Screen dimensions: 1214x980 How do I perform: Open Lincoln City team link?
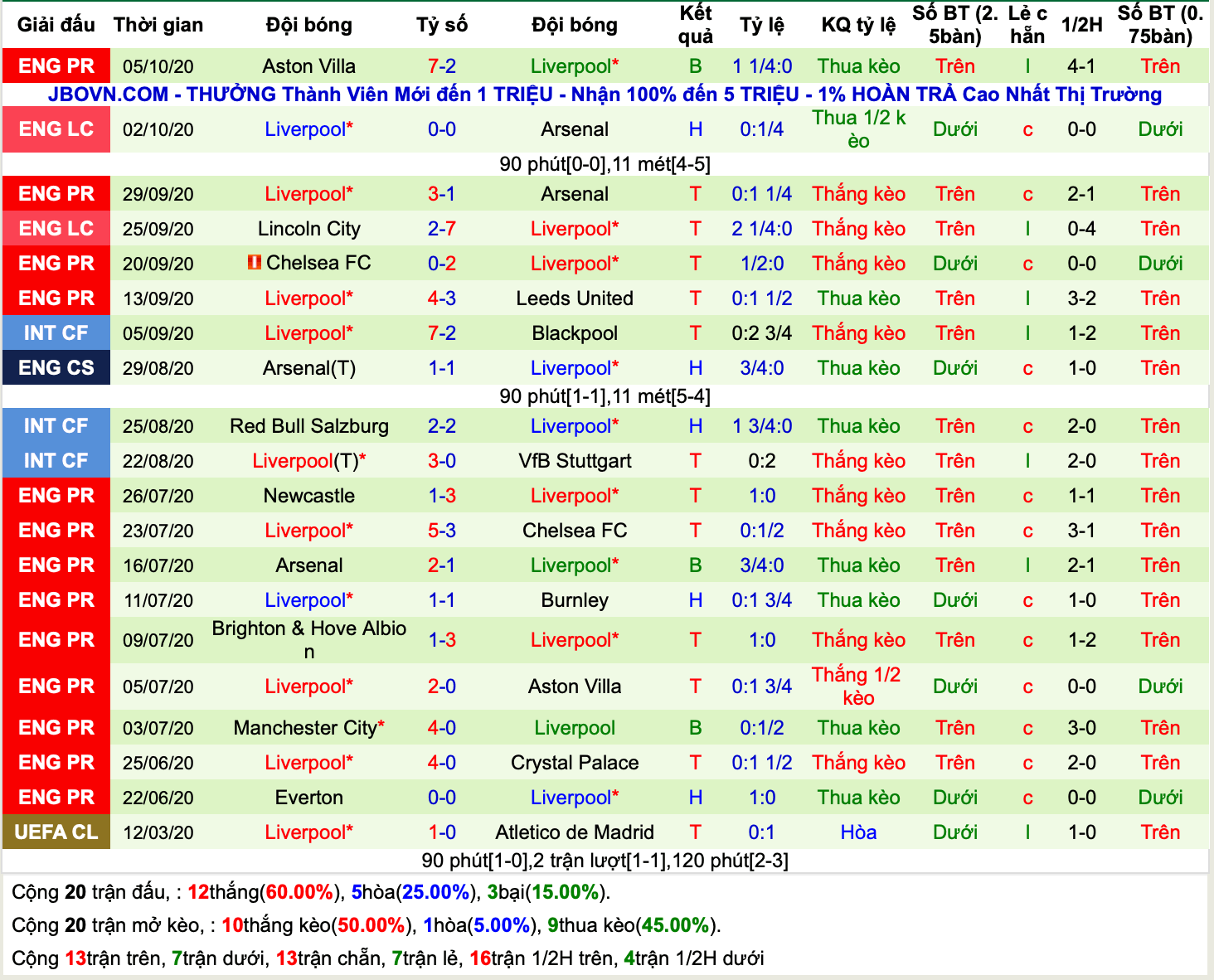pyautogui.click(x=309, y=229)
